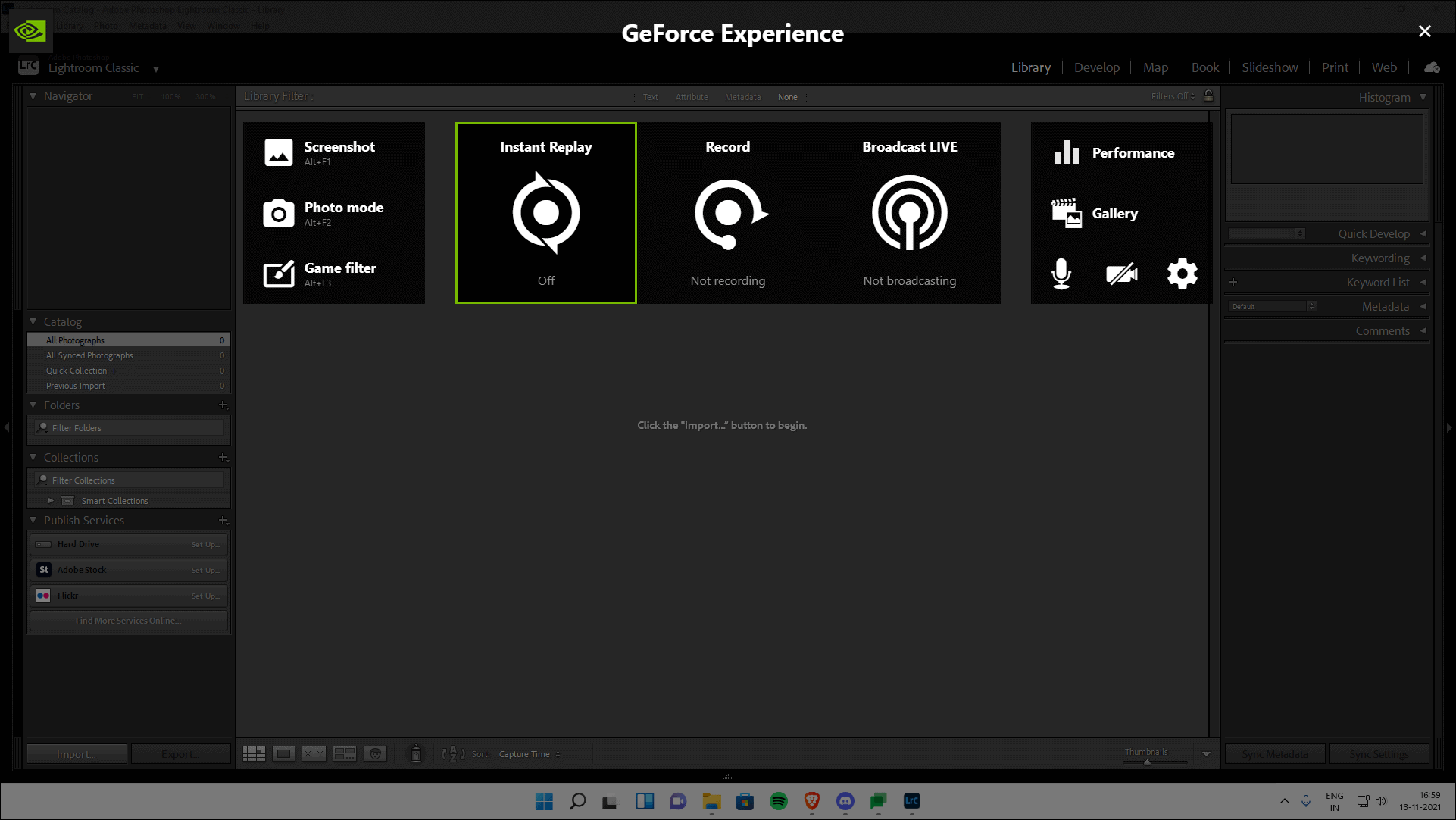1456x820 pixels.
Task: Open Broadcast LIVE options
Action: pyautogui.click(x=909, y=213)
